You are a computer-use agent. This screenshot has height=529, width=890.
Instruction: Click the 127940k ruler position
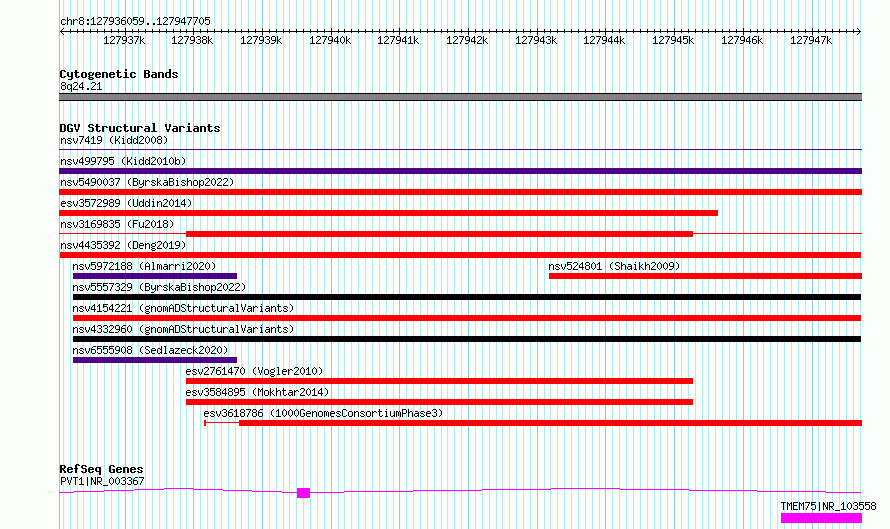click(330, 40)
